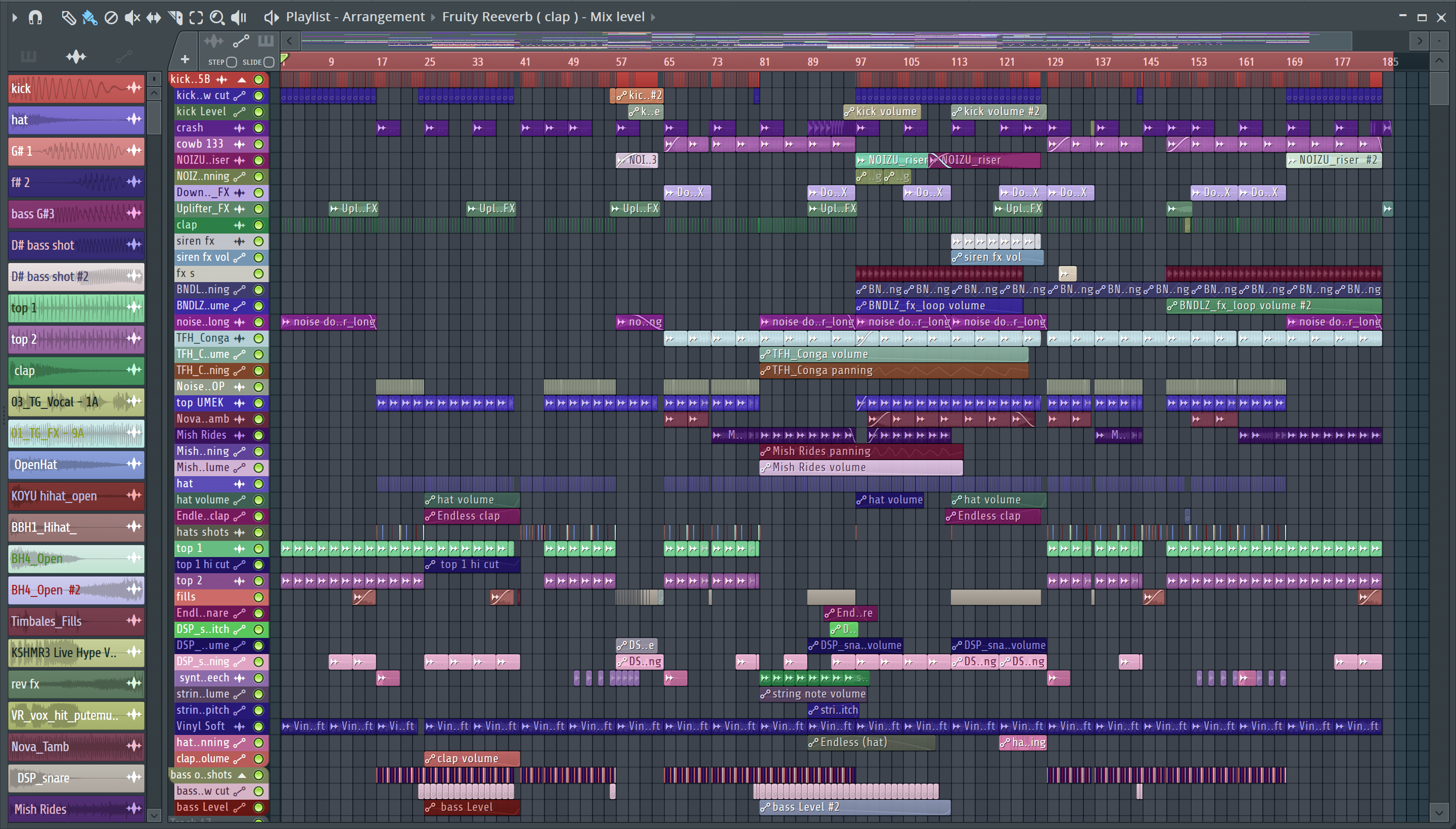This screenshot has height=829, width=1456.
Task: Select the Slice tool
Action: pos(175,18)
